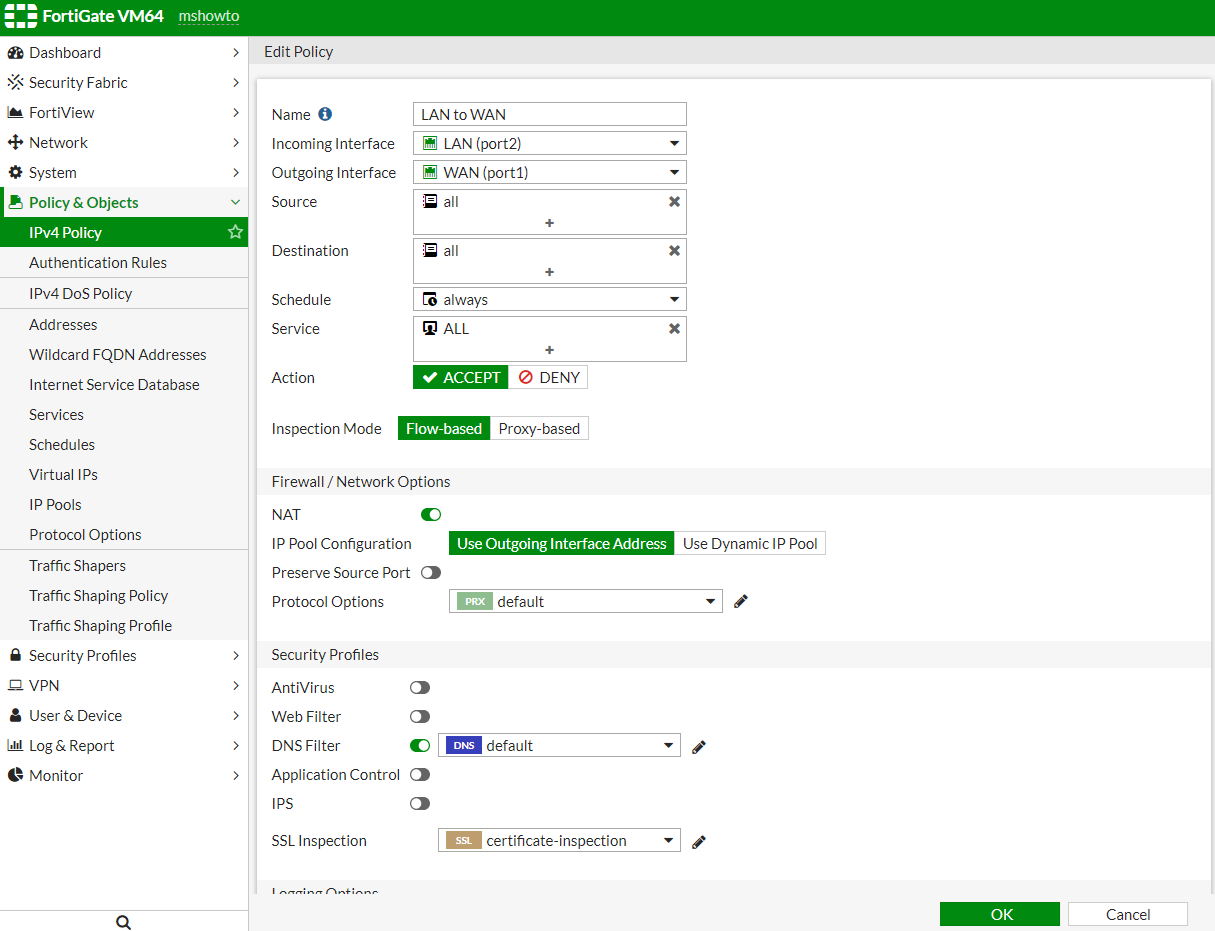The image size is (1215, 931).
Task: Click the policy Name input field
Action: [550, 114]
